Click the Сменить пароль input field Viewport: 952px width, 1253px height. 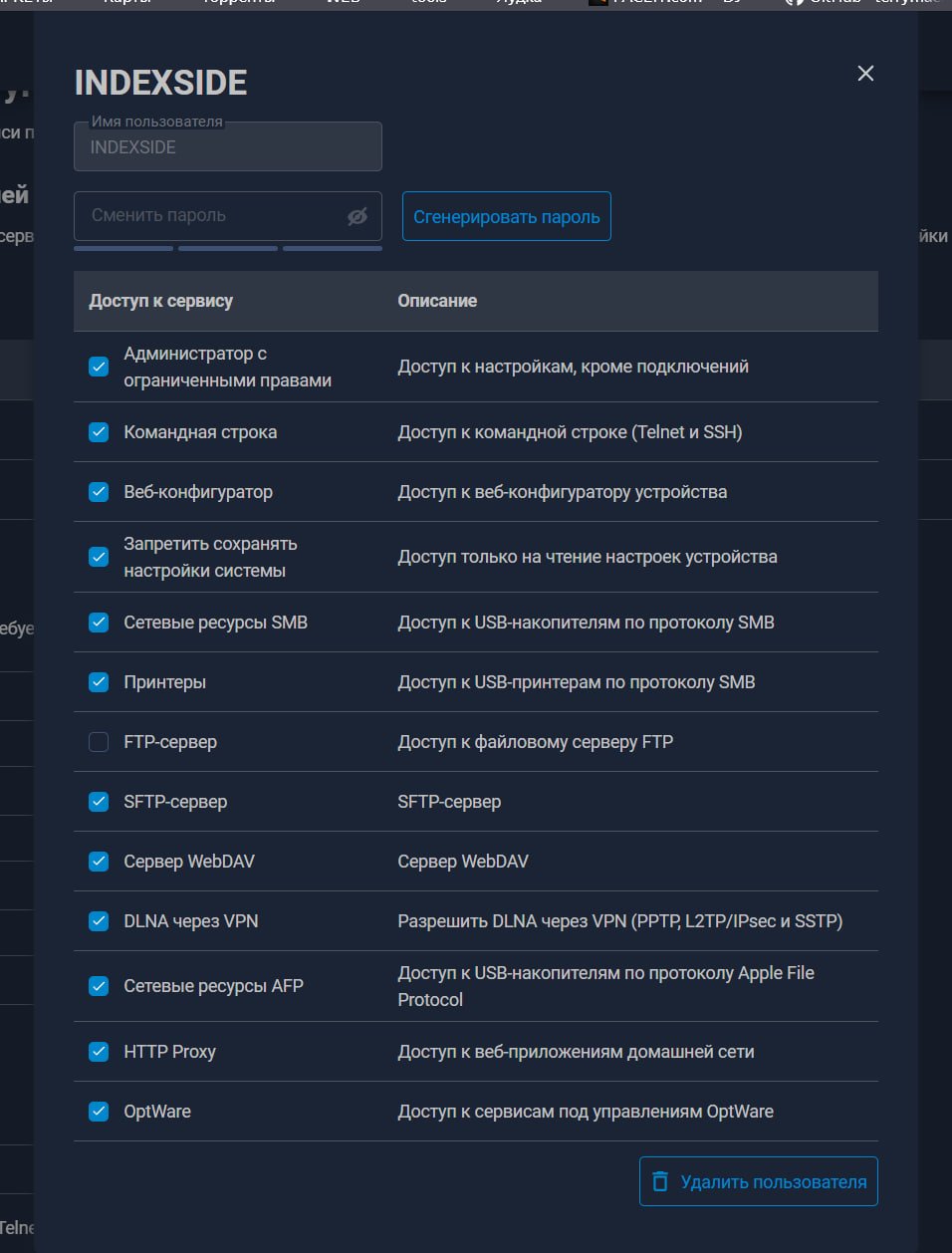click(x=209, y=216)
